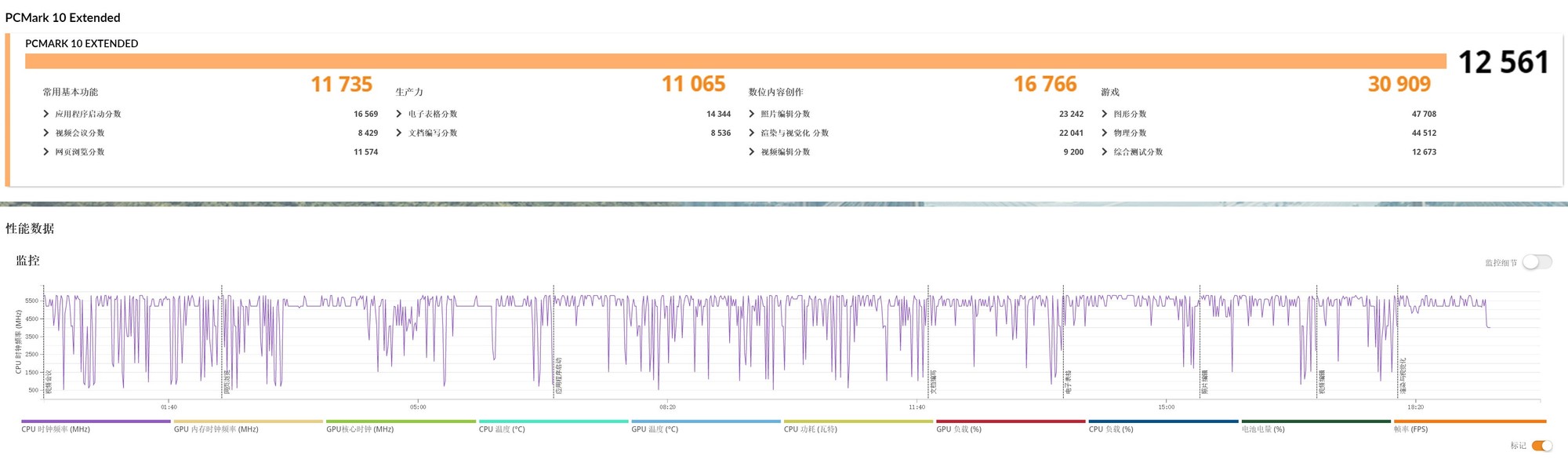Screen dimensions: 1568x474
Task: Expand the 图形分数 row
Action: [x=1104, y=114]
